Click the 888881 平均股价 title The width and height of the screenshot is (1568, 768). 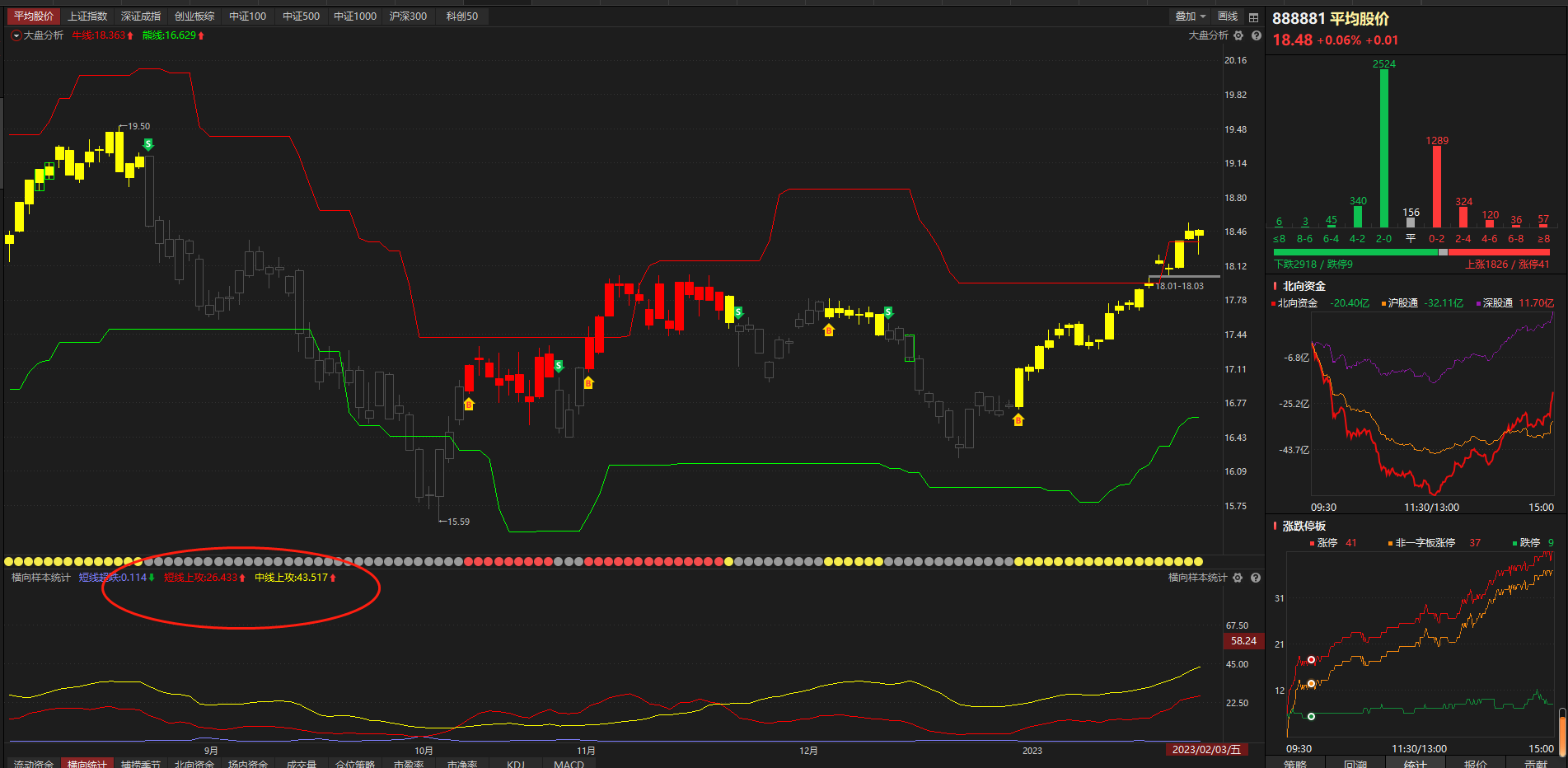click(1331, 19)
